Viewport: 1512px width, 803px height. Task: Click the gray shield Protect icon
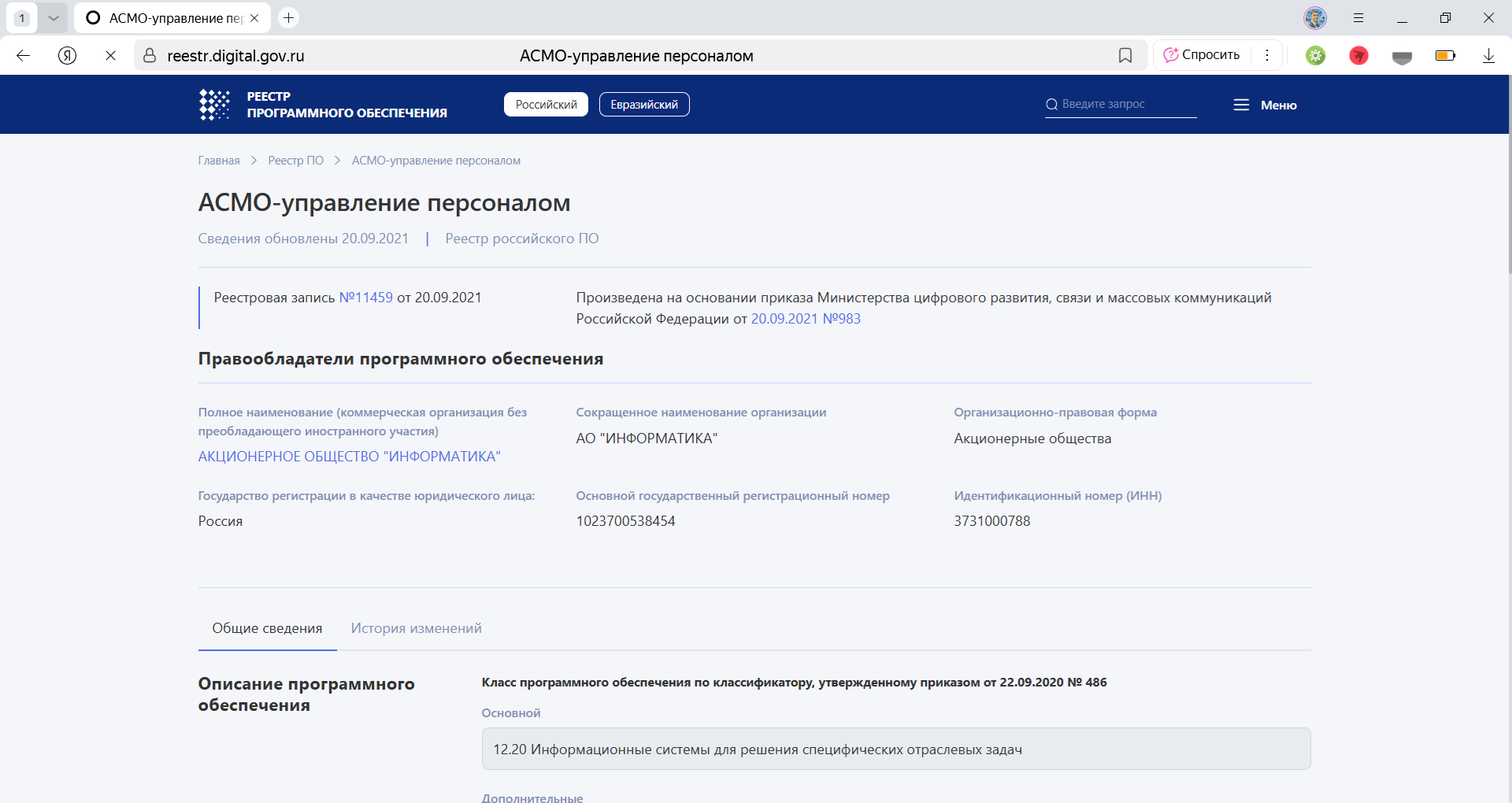1402,55
